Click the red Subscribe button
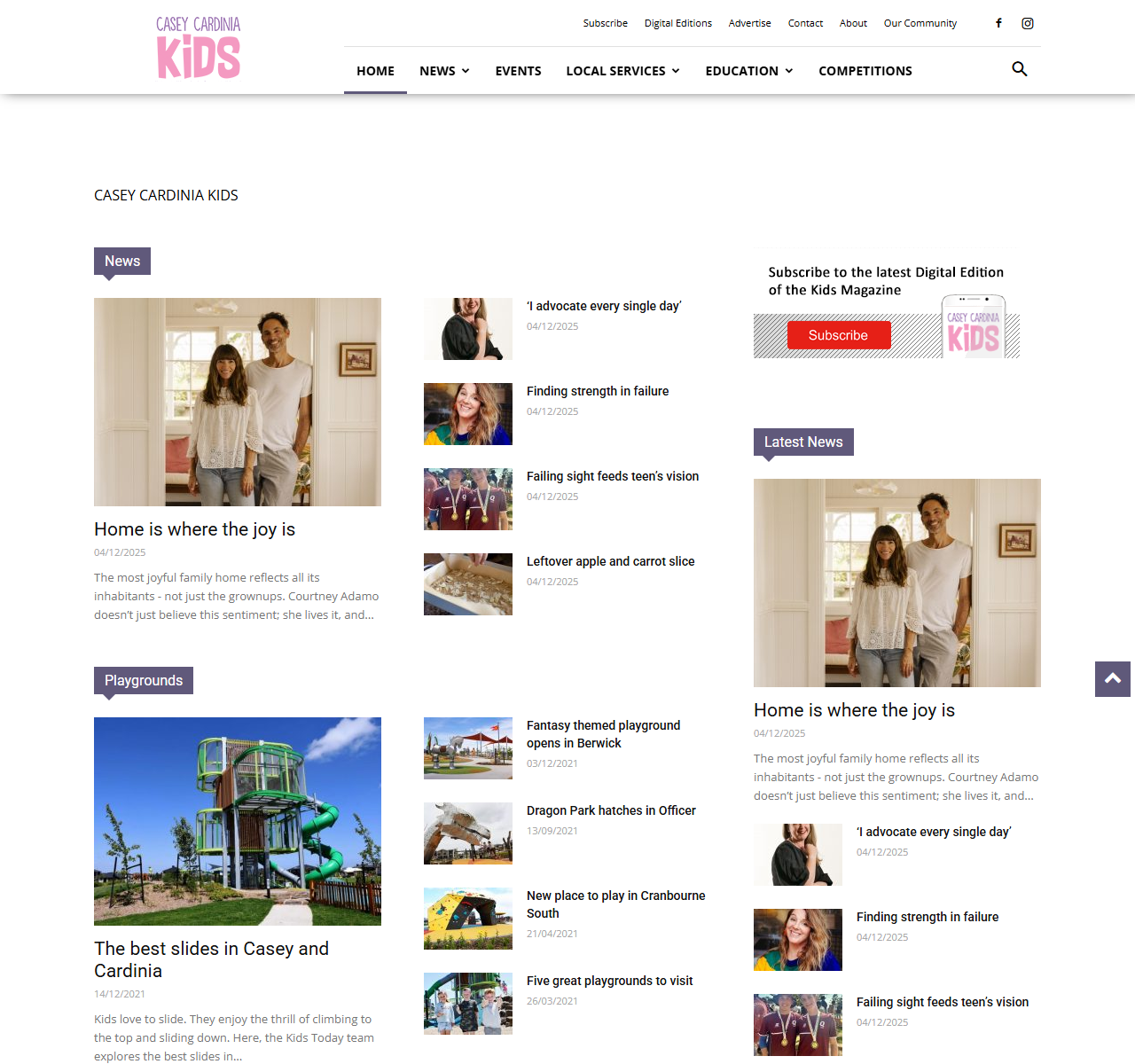Image resolution: width=1135 pixels, height=1064 pixels. coord(839,335)
